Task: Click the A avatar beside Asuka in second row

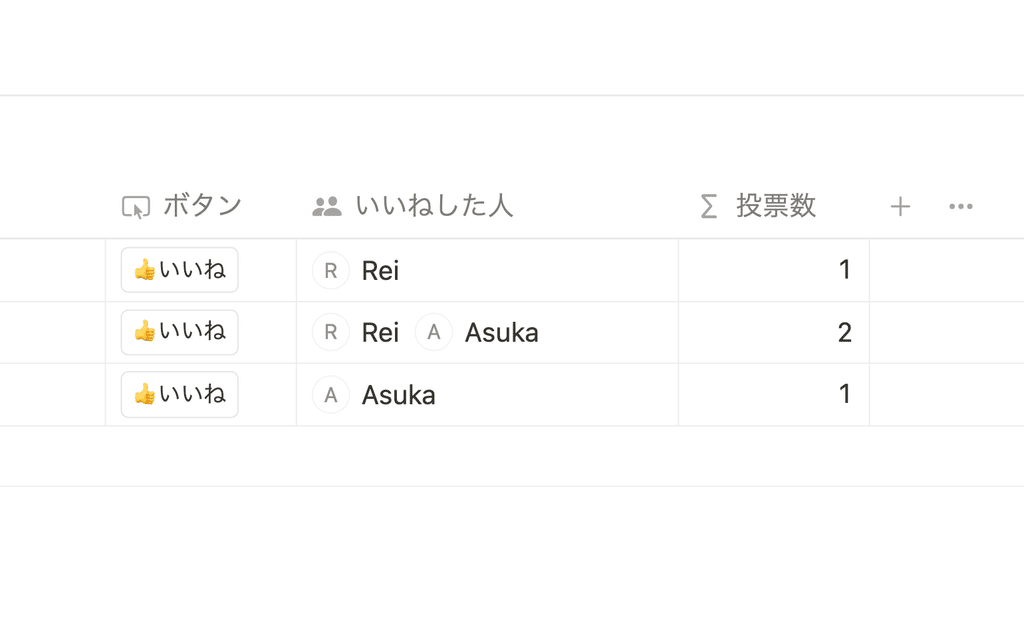Action: (434, 332)
